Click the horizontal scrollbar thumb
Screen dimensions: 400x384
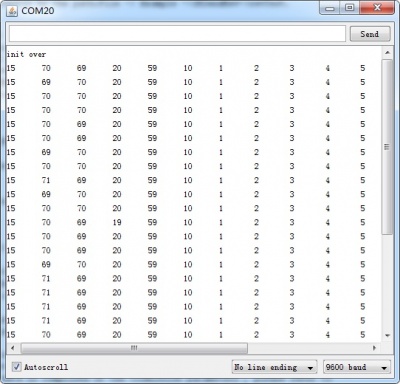pos(134,348)
